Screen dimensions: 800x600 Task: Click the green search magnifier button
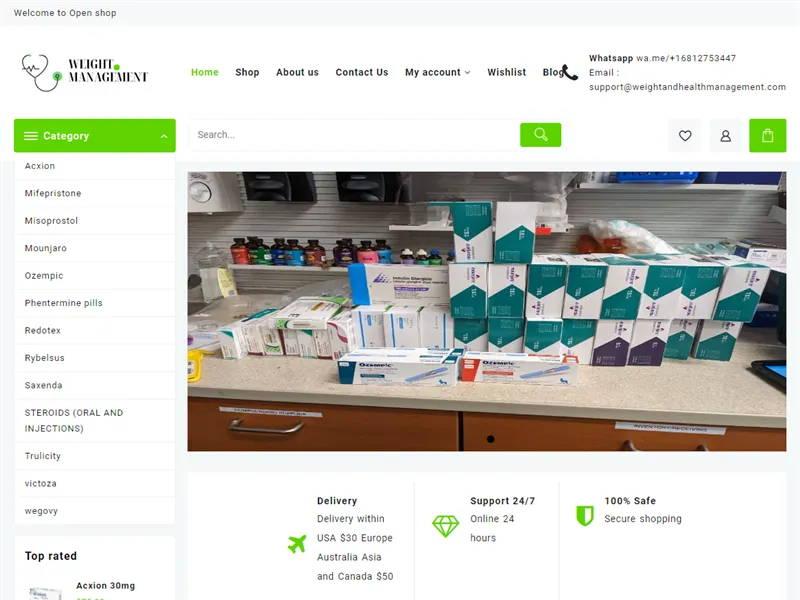click(x=540, y=135)
